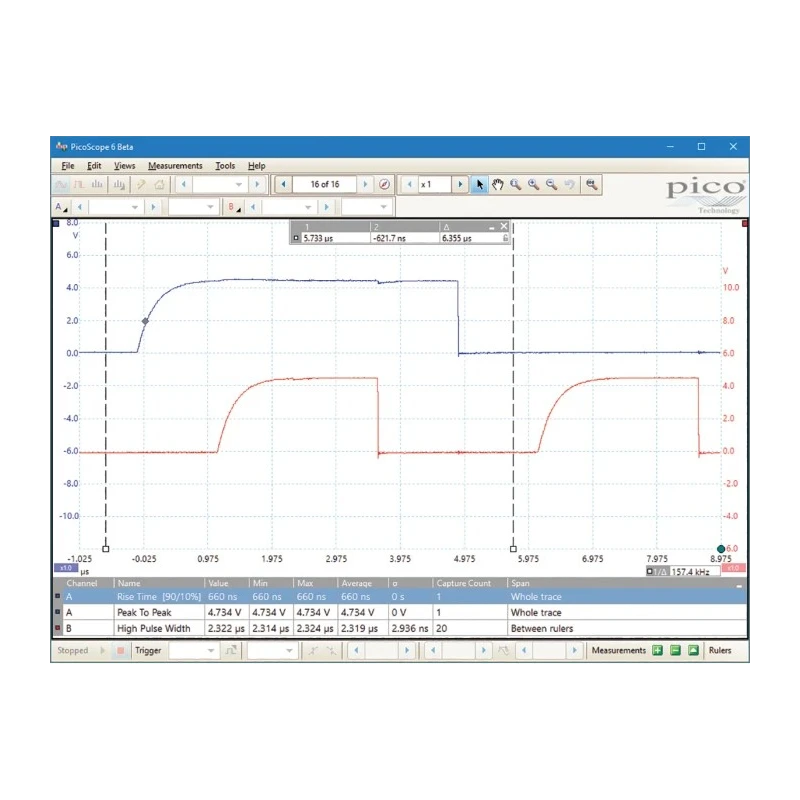This screenshot has width=800, height=800.
Task: Open Channel A coupling dropdown
Action: click(x=210, y=207)
